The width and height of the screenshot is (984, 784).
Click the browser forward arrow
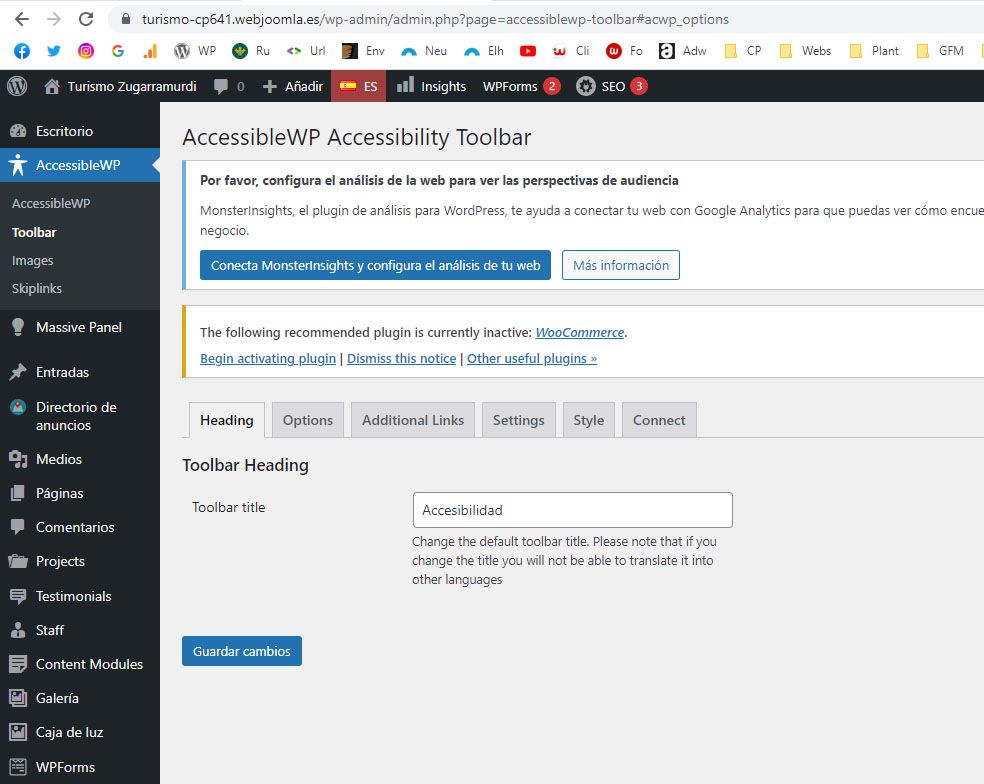coord(54,19)
